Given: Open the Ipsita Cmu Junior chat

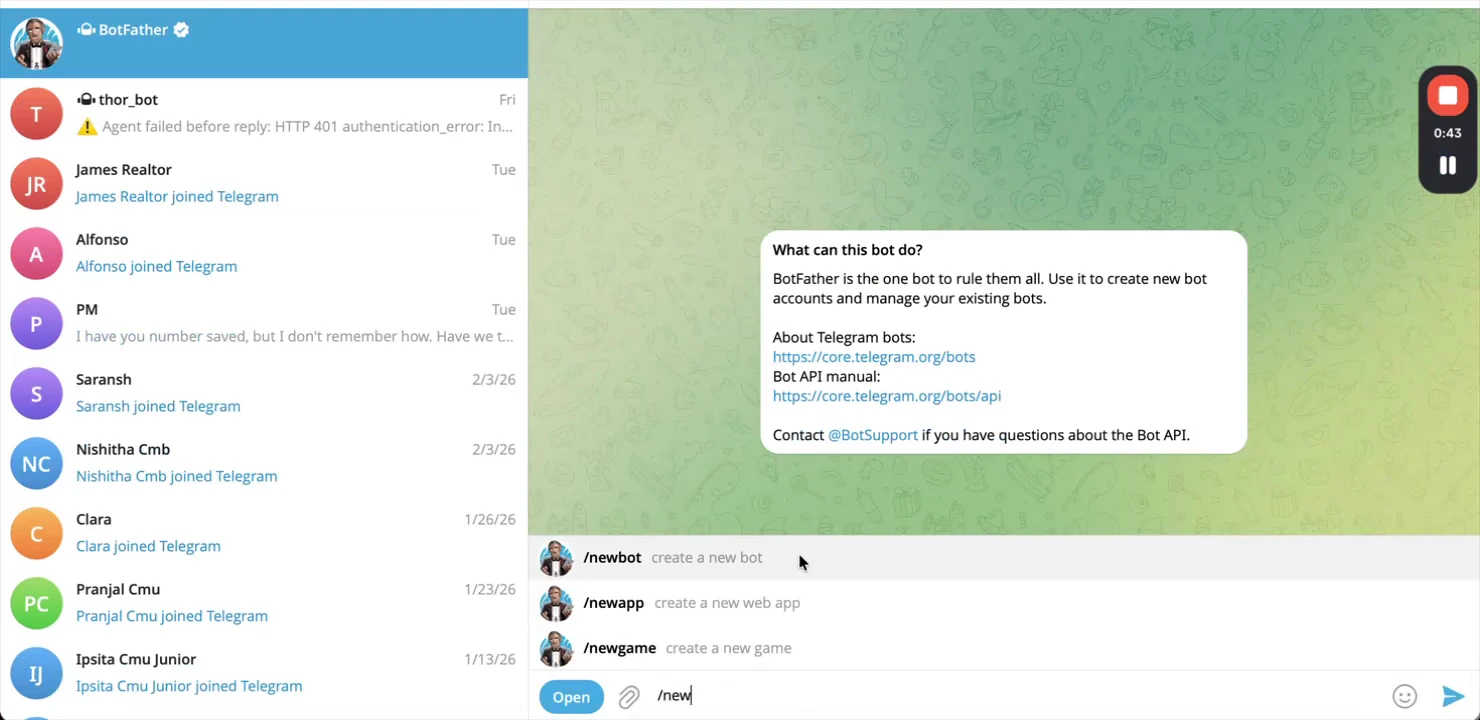Looking at the screenshot, I should pyautogui.click(x=264, y=673).
